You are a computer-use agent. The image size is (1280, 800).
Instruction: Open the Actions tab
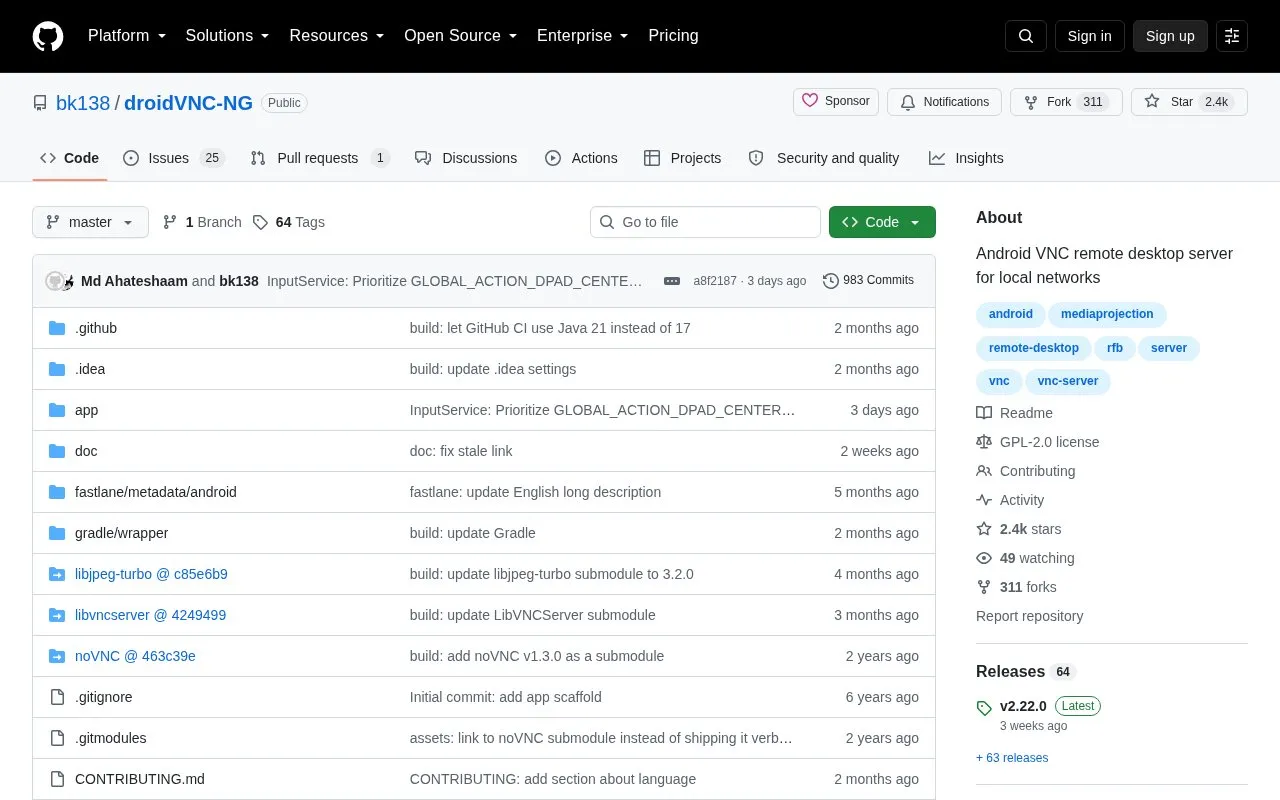581,158
